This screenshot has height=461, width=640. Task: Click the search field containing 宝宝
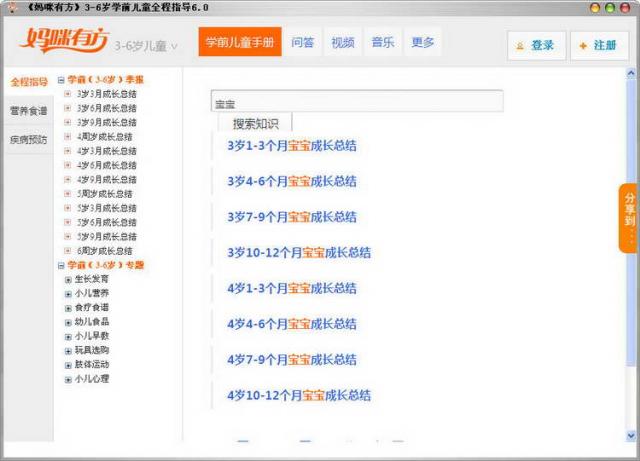point(357,101)
